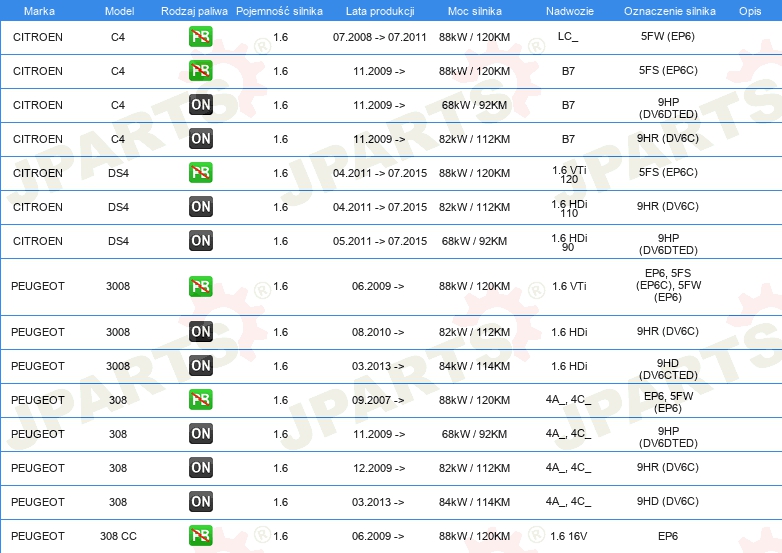Click the ON diesel icon for Peugeot 3008 from 03.2013
This screenshot has height=553, width=782.
point(200,366)
